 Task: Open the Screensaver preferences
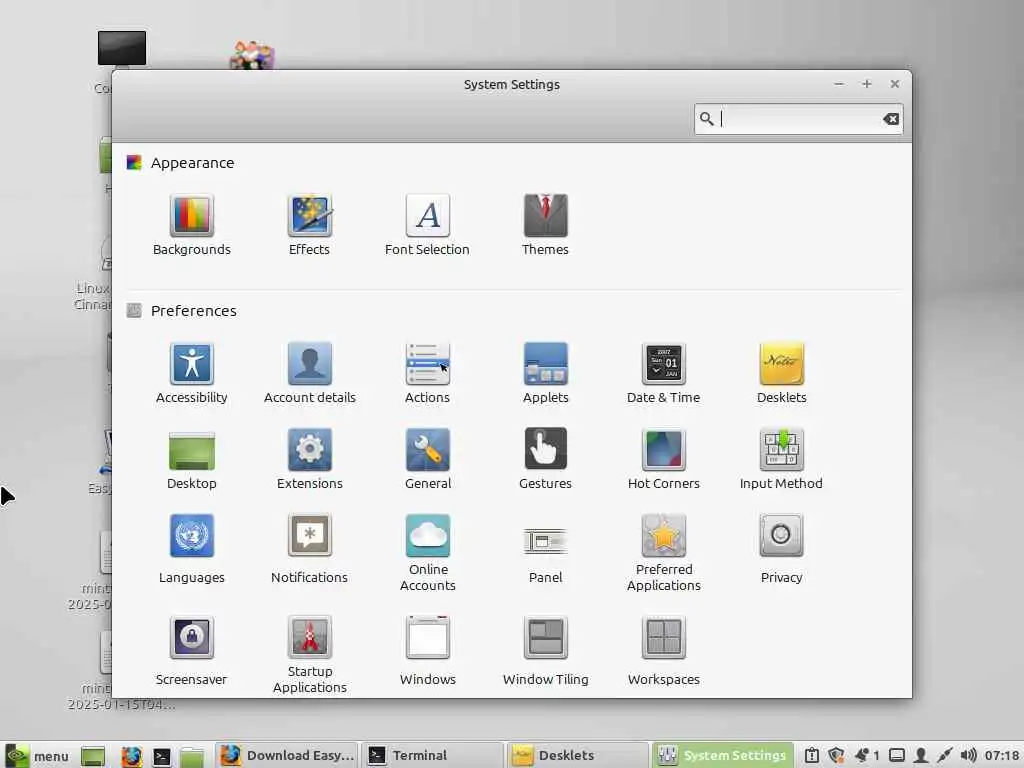[191, 651]
